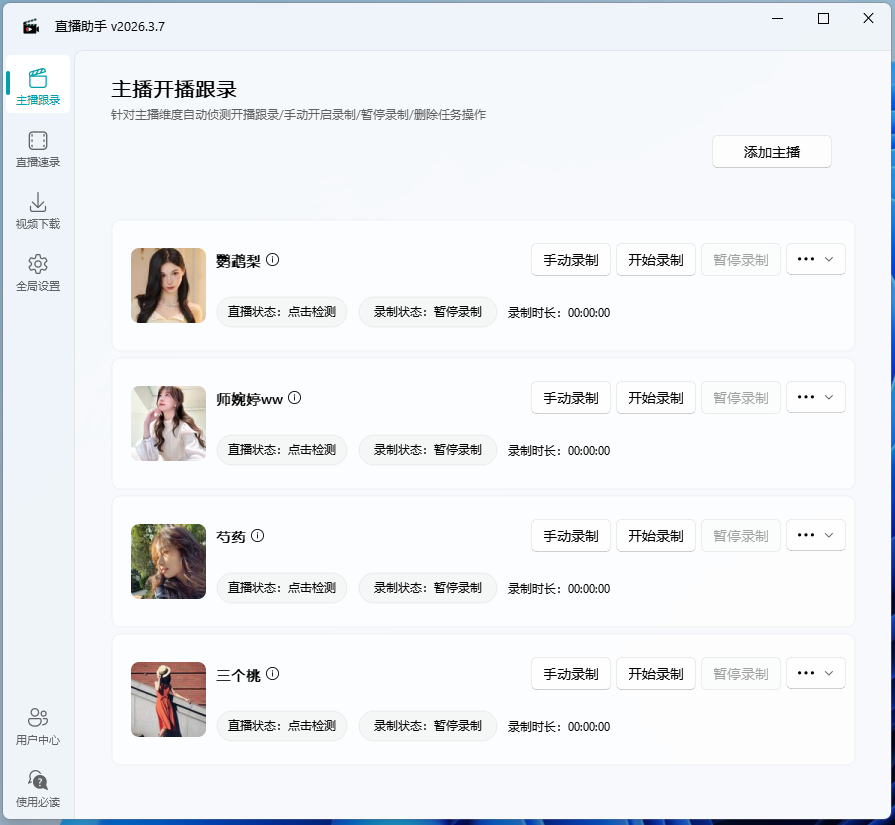View info icon beside 三个桃

tap(273, 673)
